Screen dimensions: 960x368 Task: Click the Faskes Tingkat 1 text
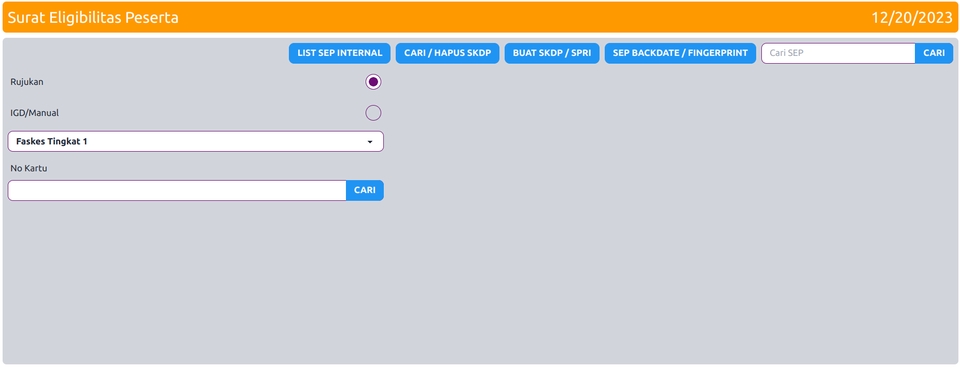[x=51, y=141]
